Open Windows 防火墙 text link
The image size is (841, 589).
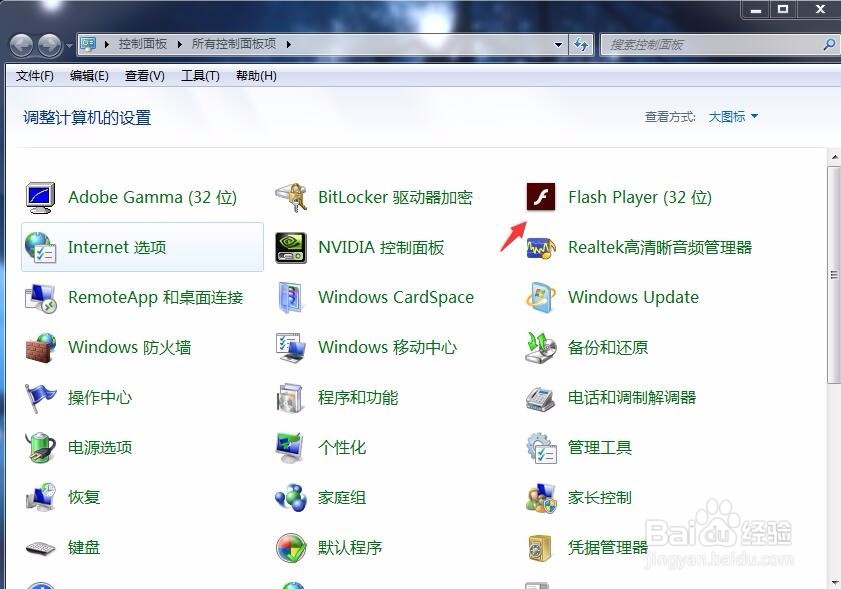tap(129, 348)
